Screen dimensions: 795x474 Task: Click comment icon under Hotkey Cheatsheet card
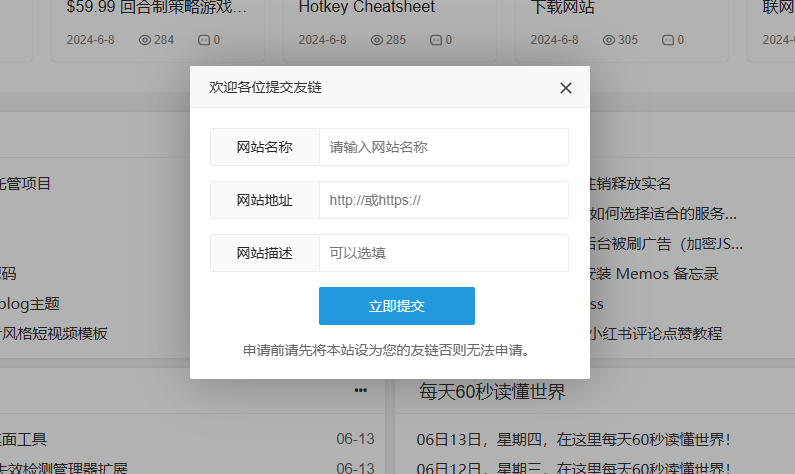[436, 40]
